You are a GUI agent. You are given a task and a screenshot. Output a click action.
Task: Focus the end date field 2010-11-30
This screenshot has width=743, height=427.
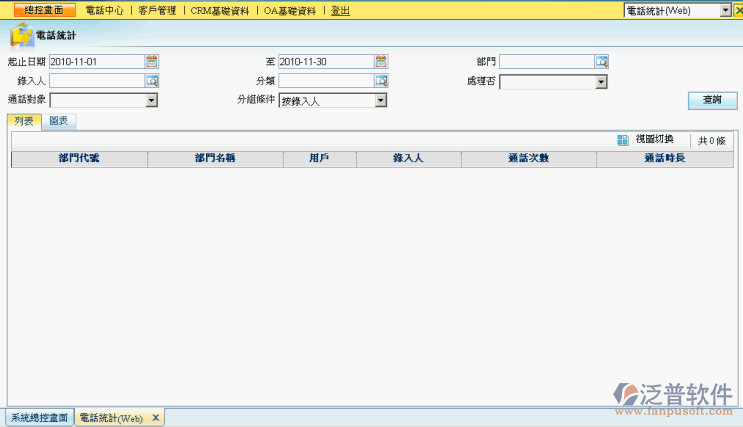[326, 61]
